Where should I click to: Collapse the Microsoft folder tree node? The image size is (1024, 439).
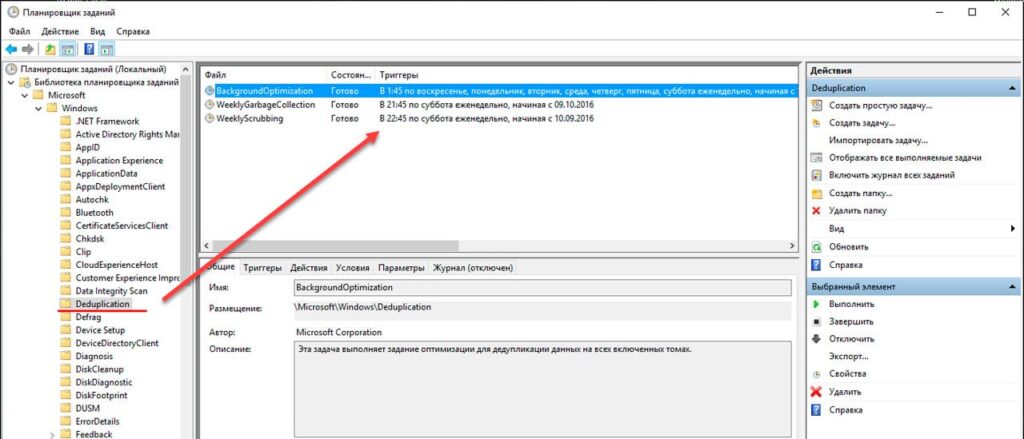point(25,95)
